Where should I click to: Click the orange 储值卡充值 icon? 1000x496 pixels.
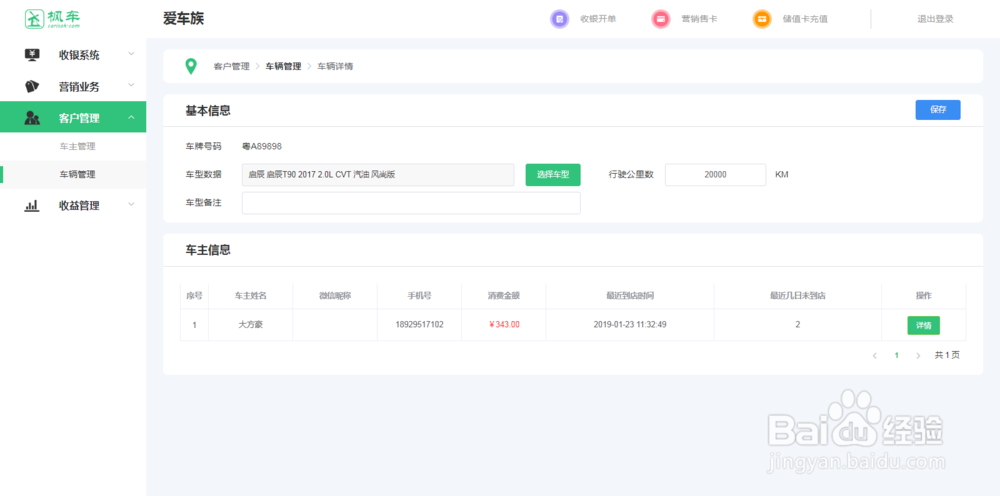tap(761, 19)
